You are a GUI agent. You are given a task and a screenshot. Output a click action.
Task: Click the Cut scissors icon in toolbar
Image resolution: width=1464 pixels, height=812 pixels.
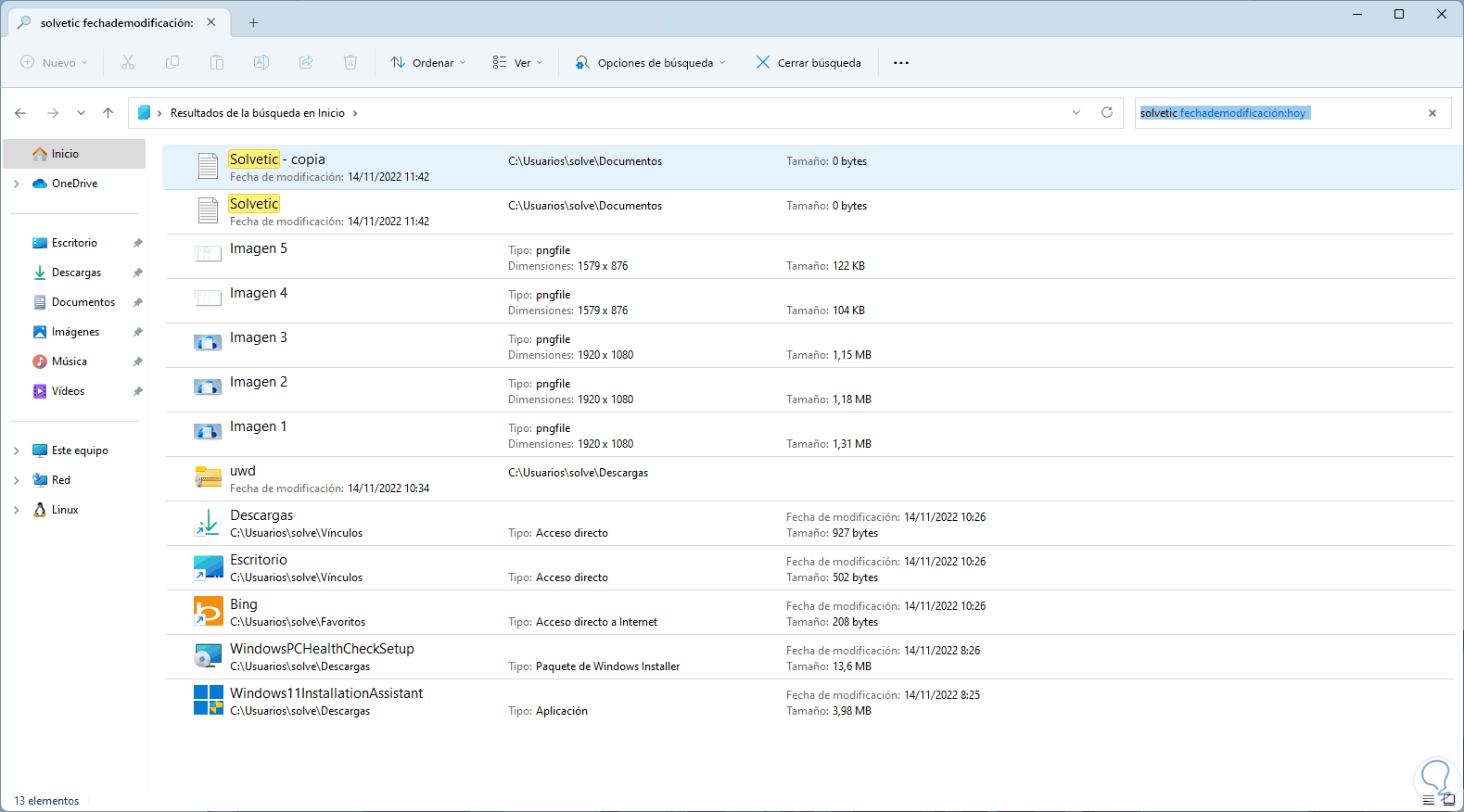(x=128, y=62)
